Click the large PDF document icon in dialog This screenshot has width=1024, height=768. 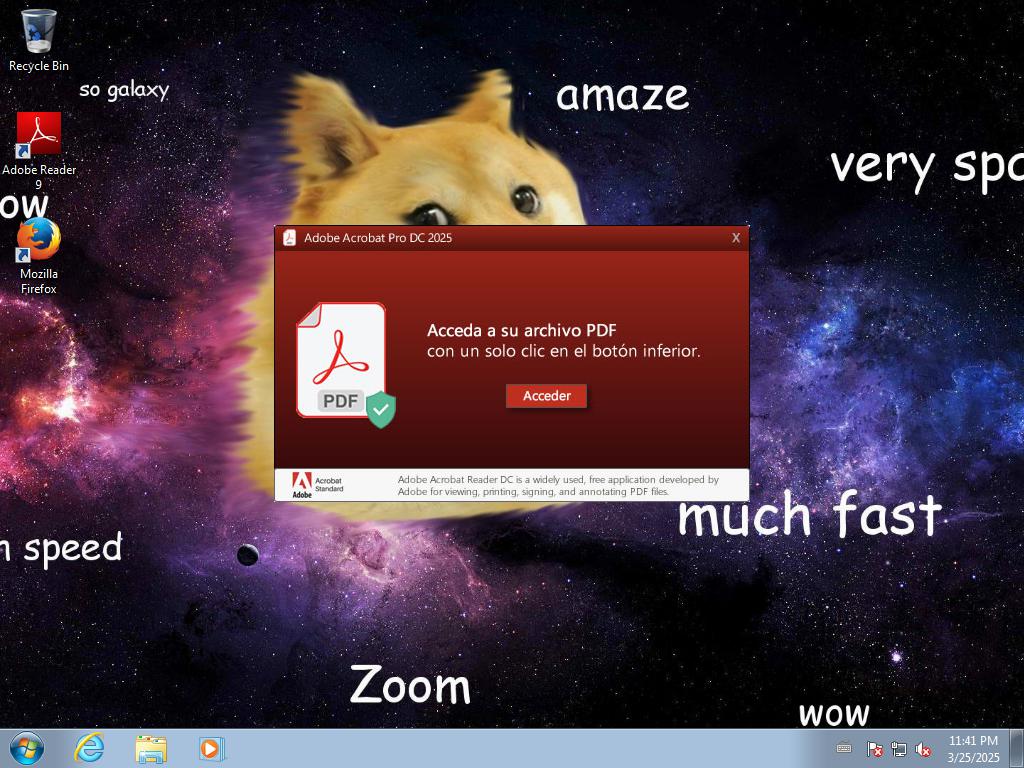coord(341,360)
